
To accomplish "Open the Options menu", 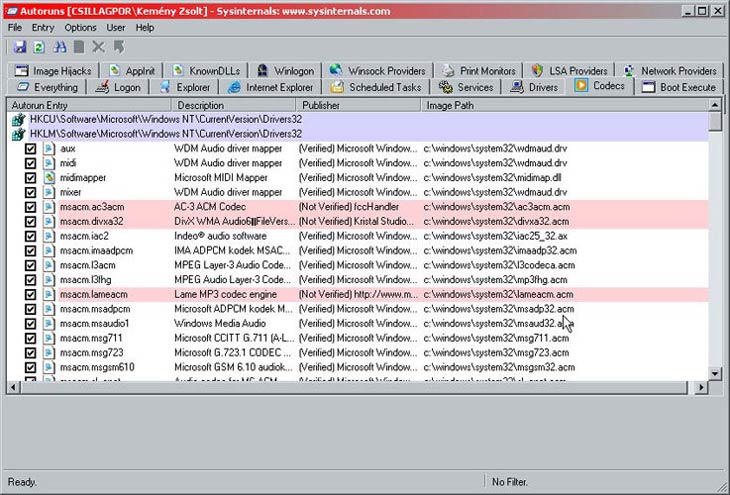I will click(x=81, y=27).
